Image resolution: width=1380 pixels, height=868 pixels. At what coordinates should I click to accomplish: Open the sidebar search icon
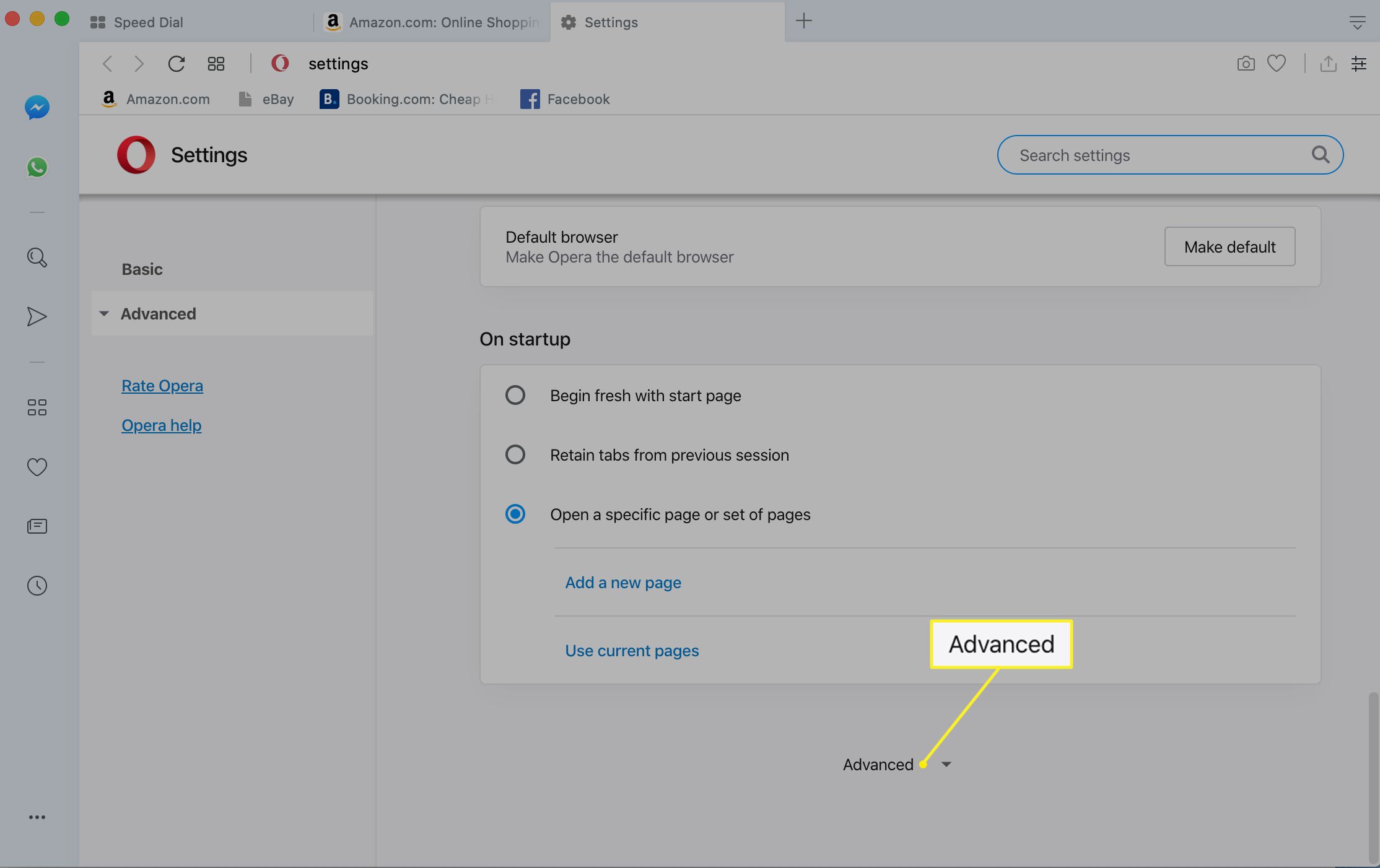click(x=37, y=257)
